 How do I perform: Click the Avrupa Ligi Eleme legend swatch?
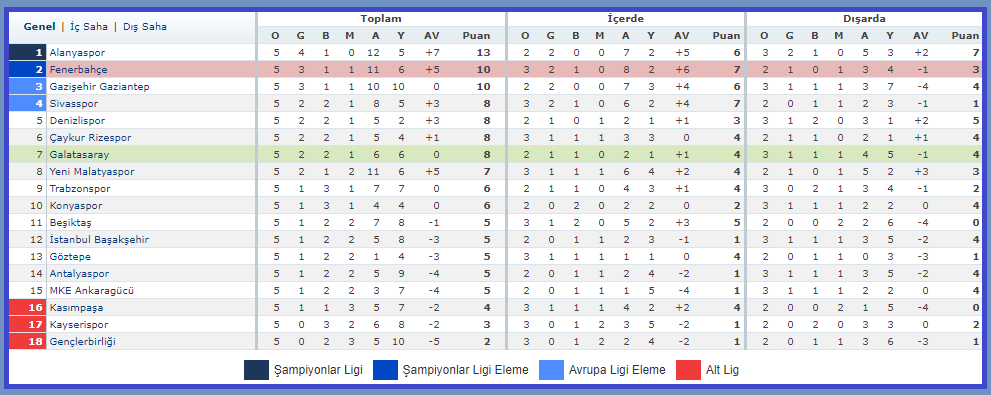[552, 370]
